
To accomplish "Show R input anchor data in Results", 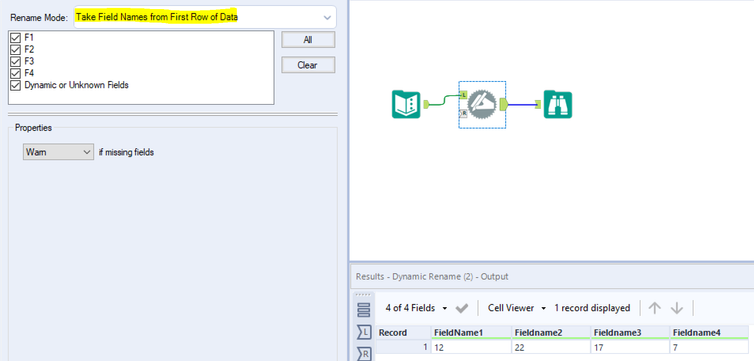I will coord(364,353).
